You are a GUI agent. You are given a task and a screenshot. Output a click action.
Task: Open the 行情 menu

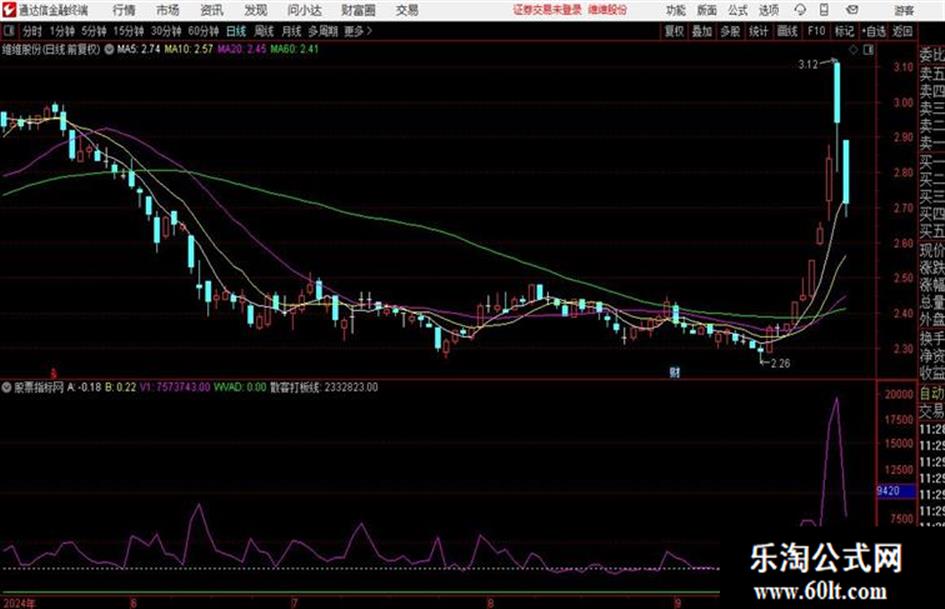point(124,10)
